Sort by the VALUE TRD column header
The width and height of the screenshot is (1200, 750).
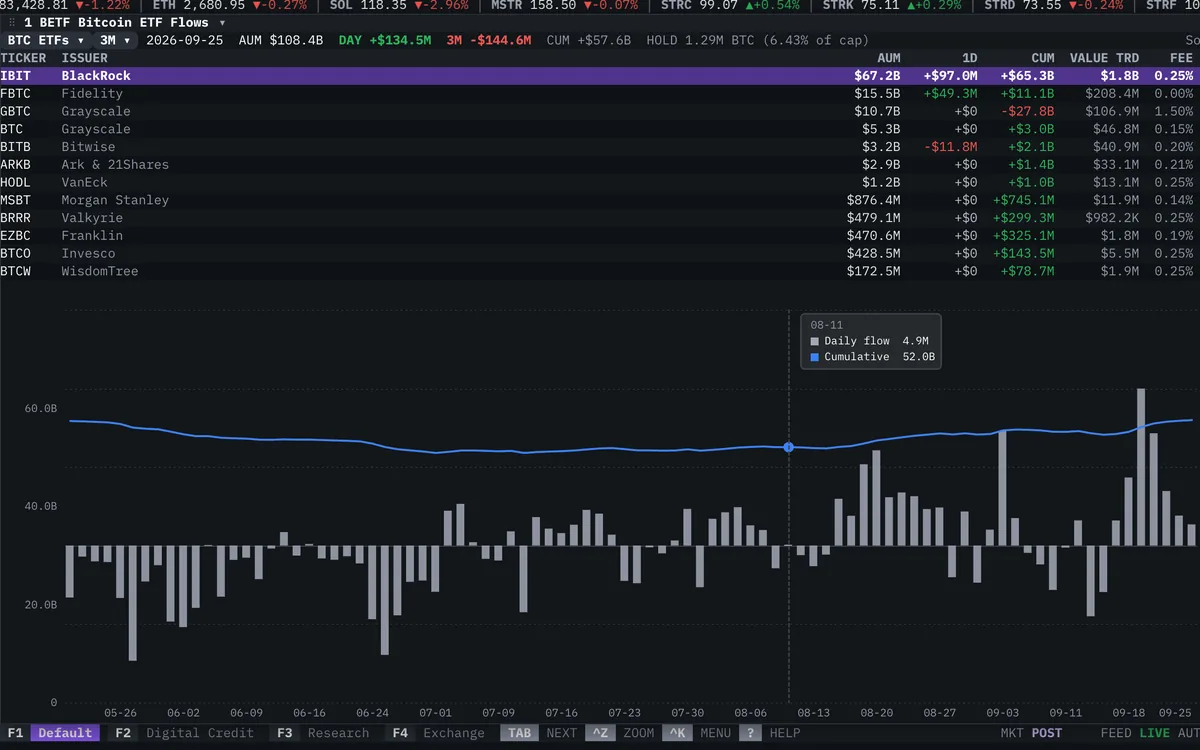coord(1104,58)
